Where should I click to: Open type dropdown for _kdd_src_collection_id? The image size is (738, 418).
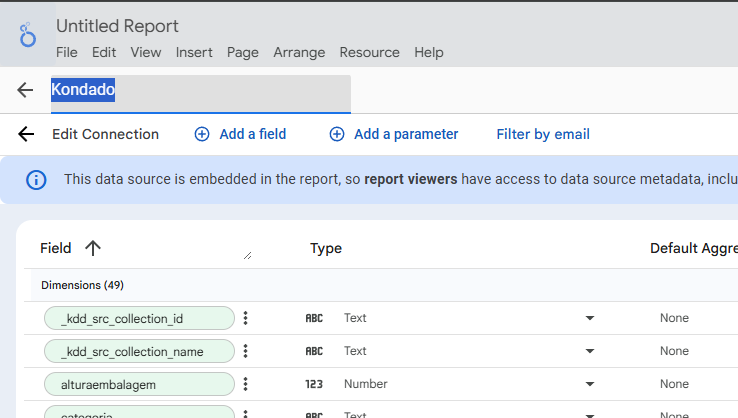click(x=590, y=318)
